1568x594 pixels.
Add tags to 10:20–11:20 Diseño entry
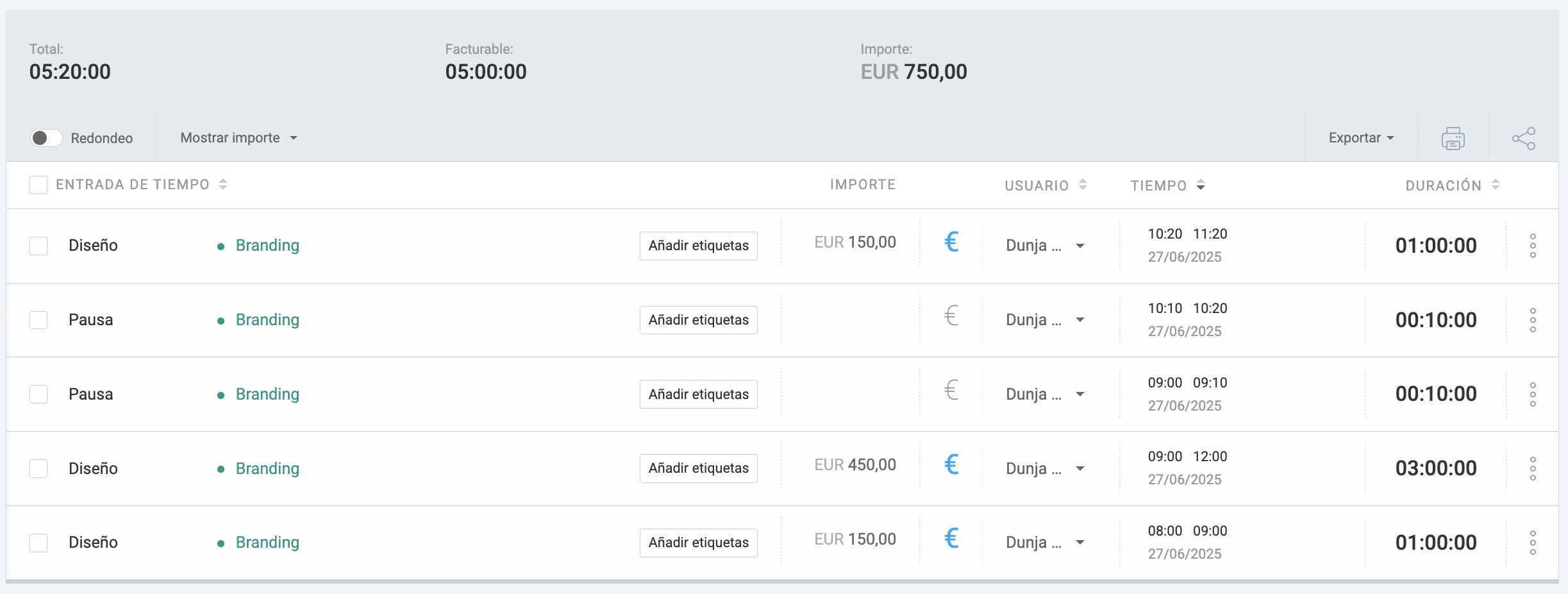pos(698,246)
